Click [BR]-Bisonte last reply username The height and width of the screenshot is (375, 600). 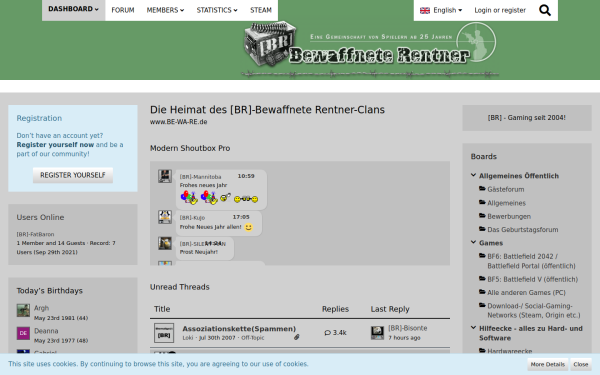pyautogui.click(x=408, y=328)
